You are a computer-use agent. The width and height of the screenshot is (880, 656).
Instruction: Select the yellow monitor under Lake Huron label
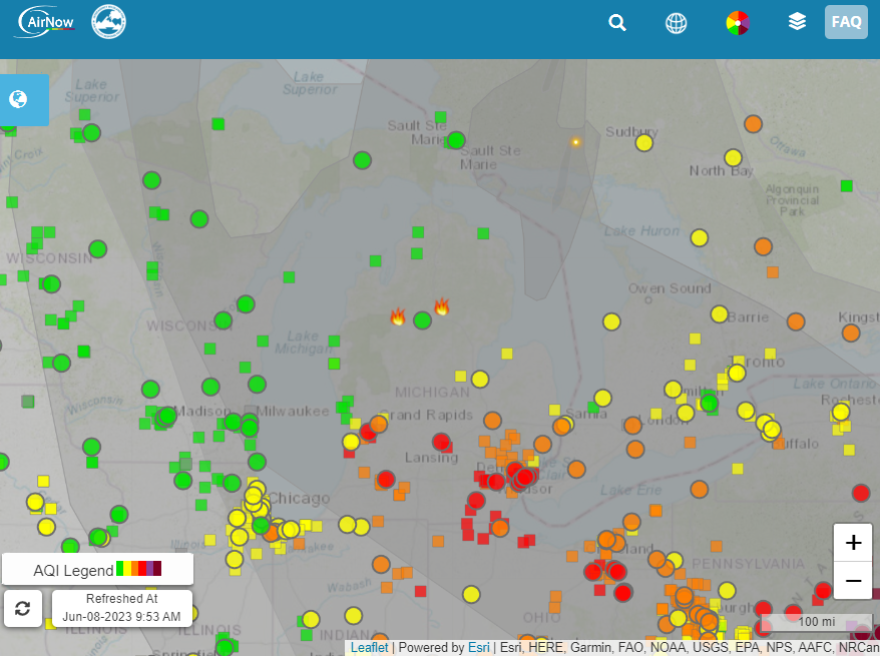(x=699, y=238)
